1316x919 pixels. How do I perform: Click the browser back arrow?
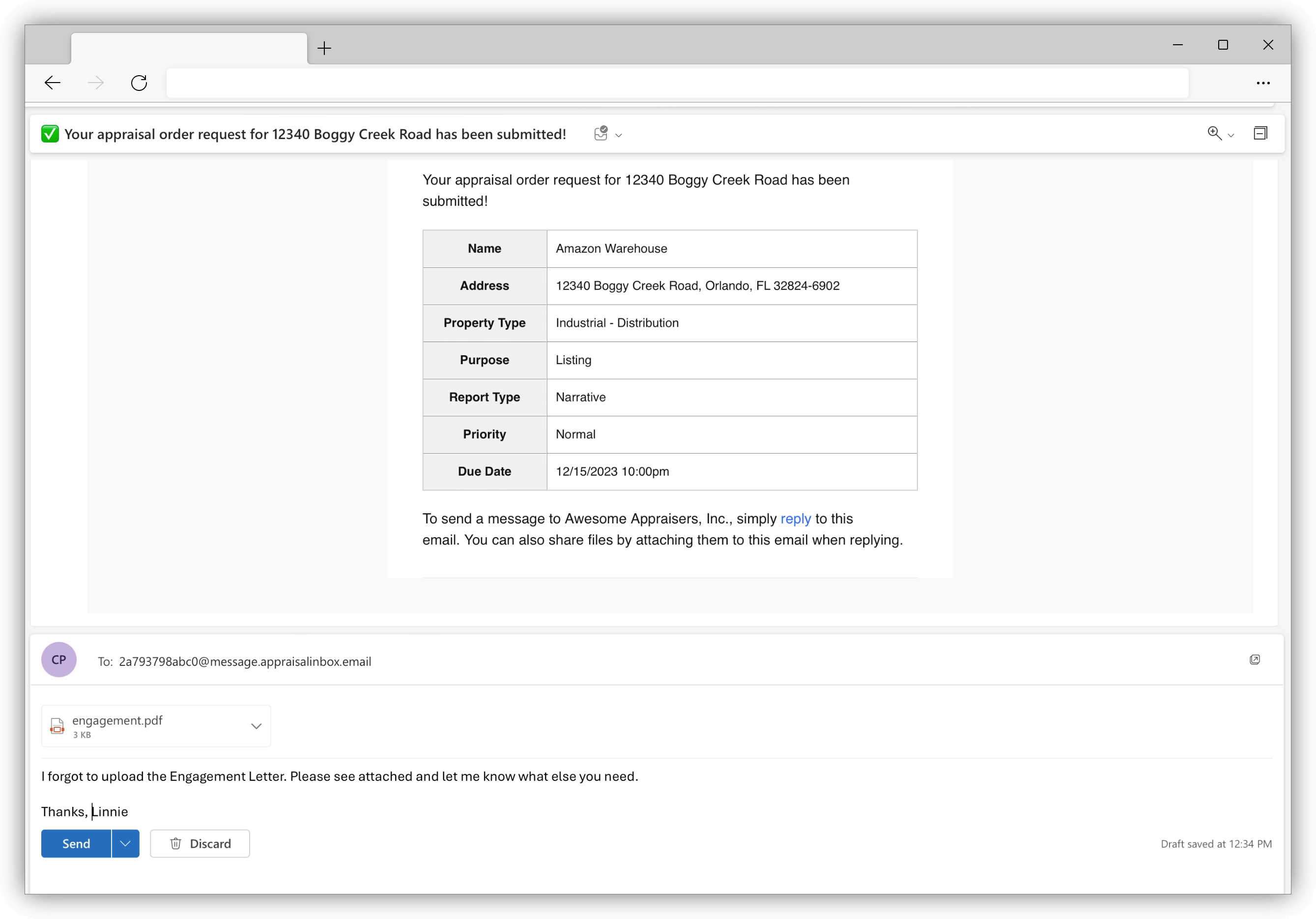pyautogui.click(x=52, y=83)
